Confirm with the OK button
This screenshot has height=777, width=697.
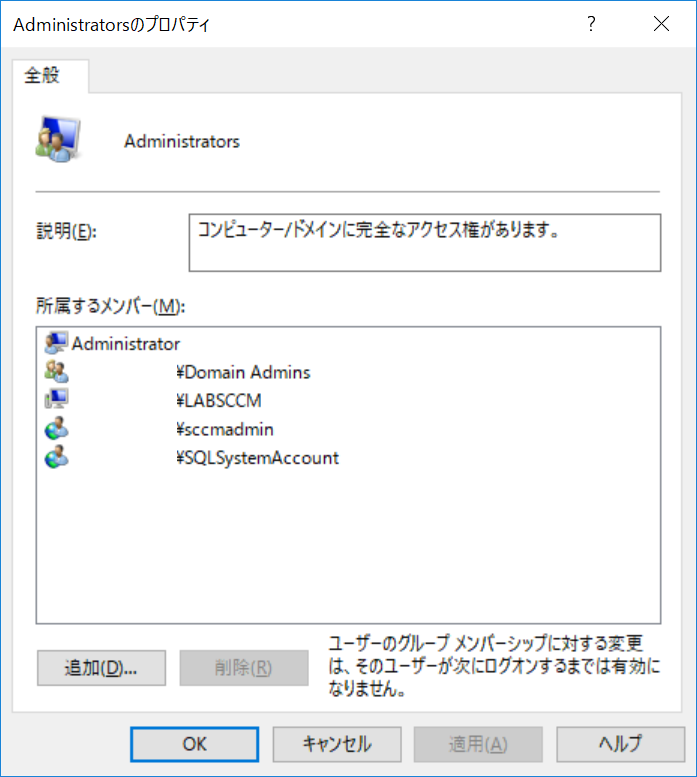[195, 744]
